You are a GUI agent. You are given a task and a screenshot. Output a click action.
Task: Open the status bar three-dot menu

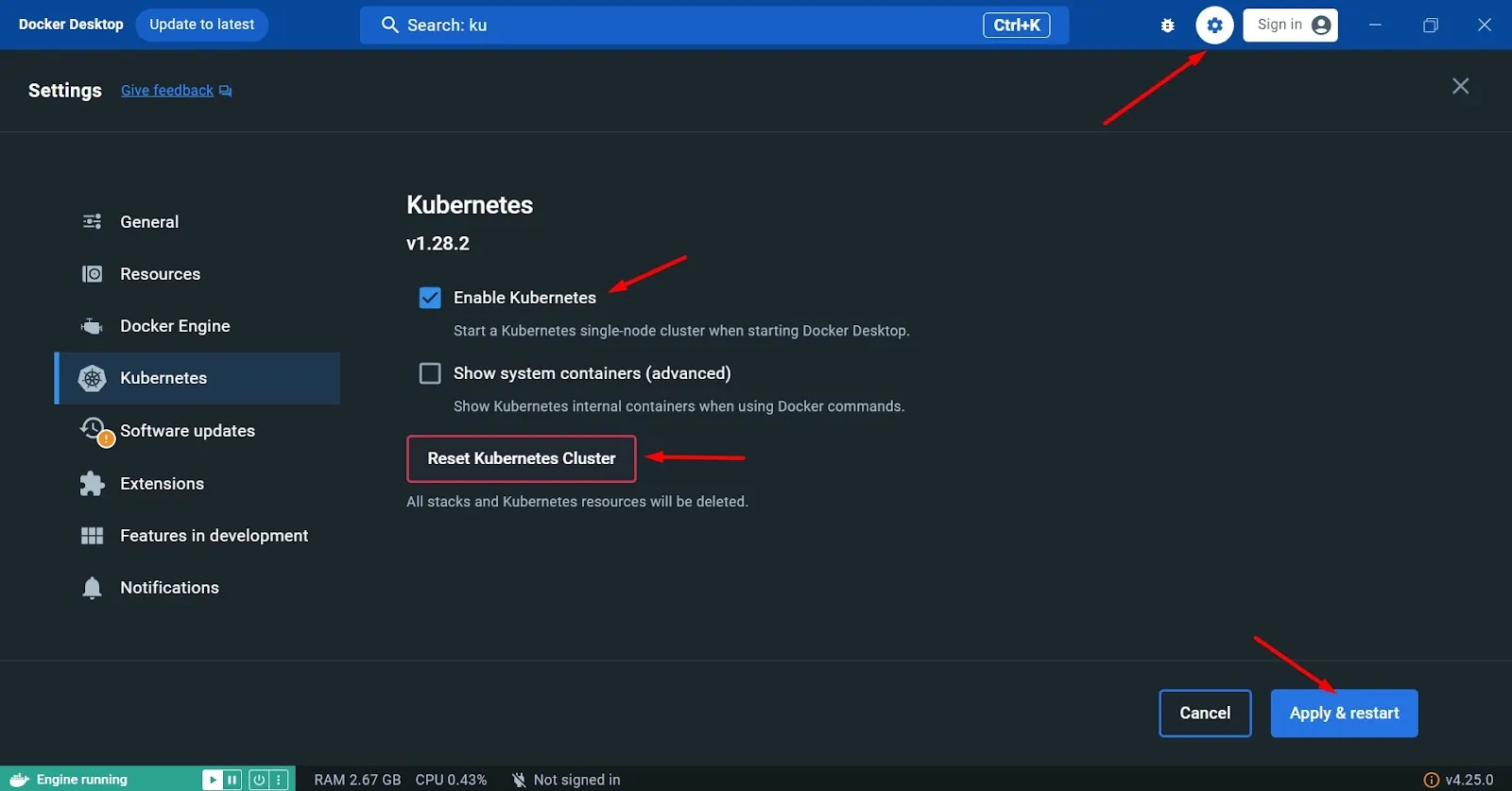pyautogui.click(x=279, y=780)
